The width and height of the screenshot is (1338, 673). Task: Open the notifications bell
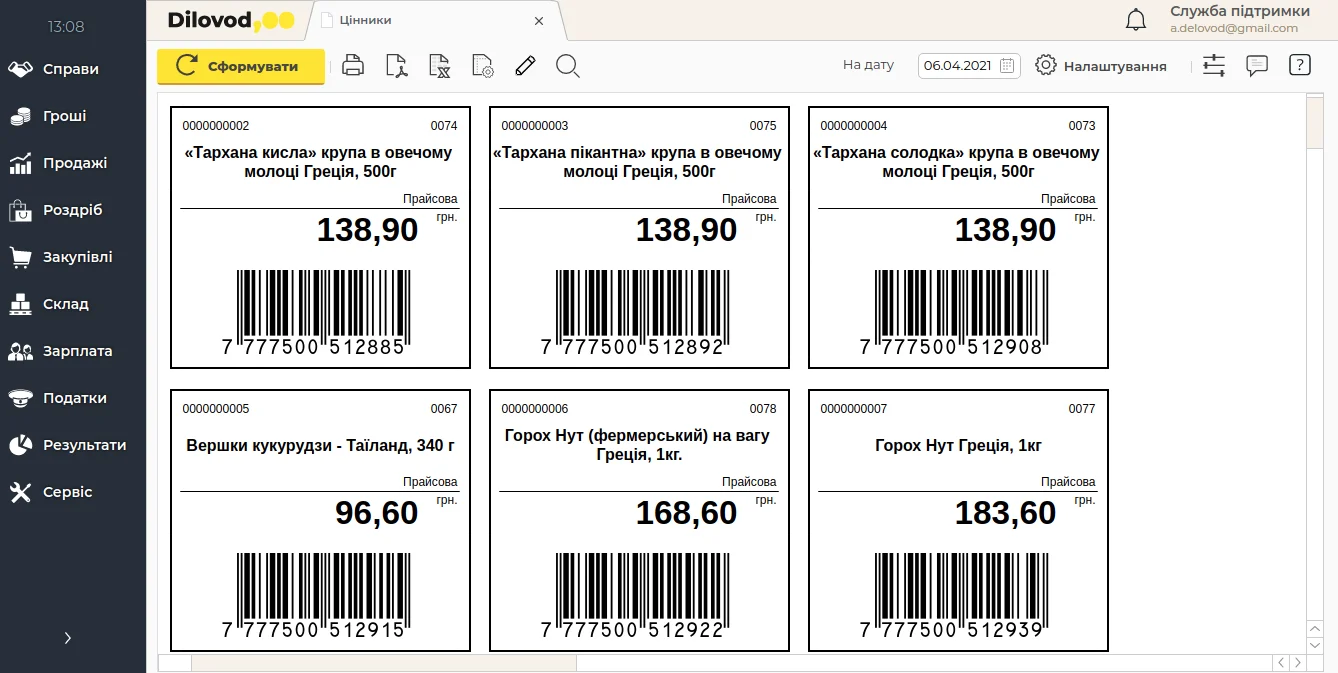1136,19
